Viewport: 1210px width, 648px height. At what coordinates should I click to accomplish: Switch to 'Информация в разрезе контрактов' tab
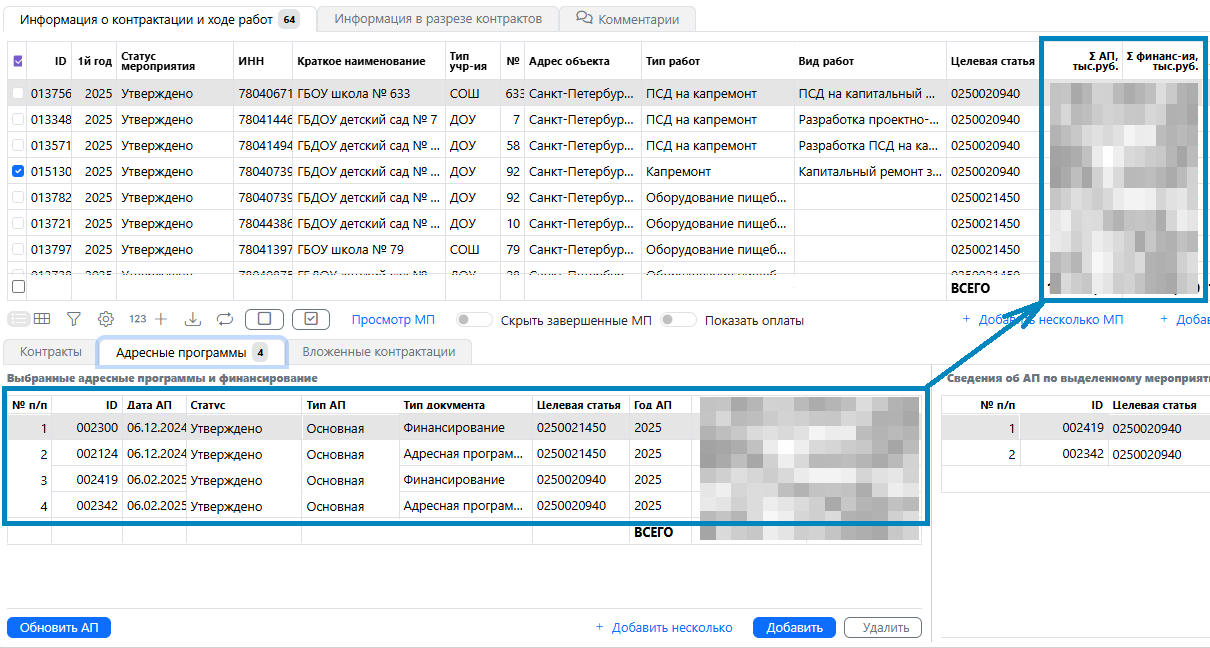438,19
